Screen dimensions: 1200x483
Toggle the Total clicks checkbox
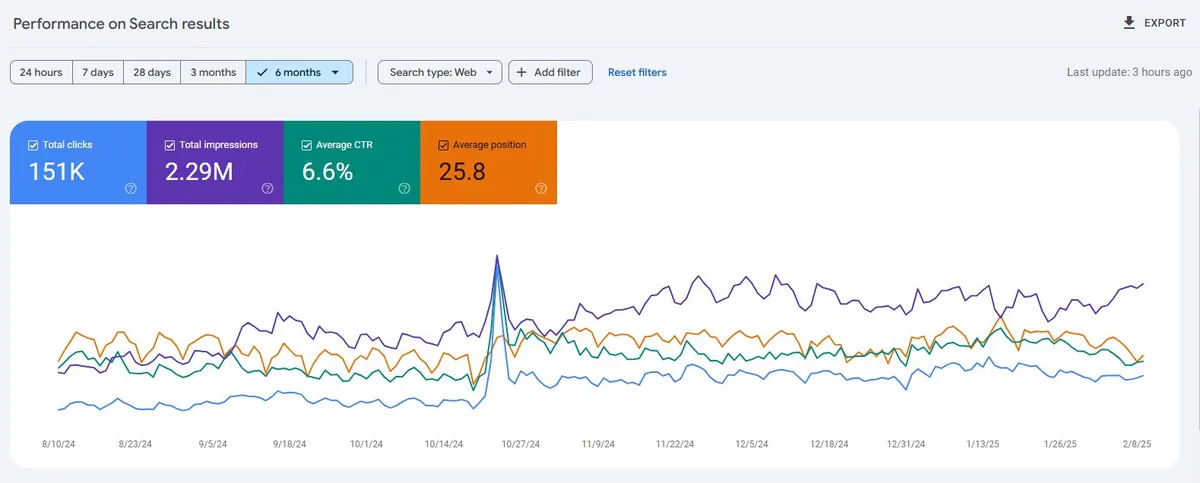(33, 145)
